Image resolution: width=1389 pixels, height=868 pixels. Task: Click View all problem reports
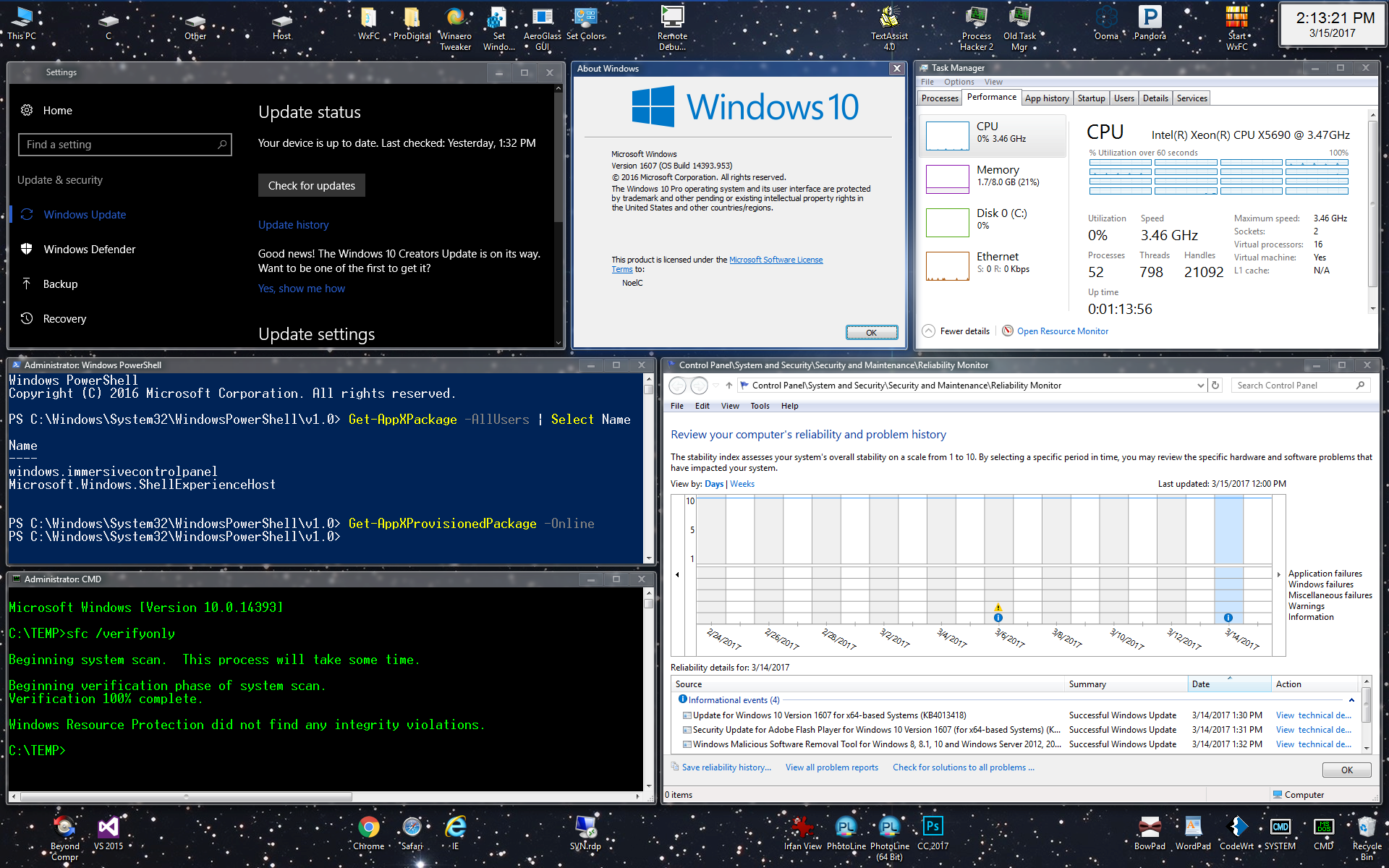click(x=832, y=767)
